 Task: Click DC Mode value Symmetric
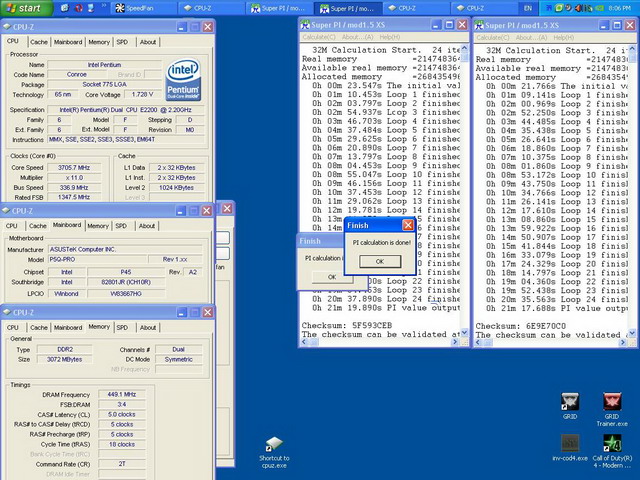(178, 359)
